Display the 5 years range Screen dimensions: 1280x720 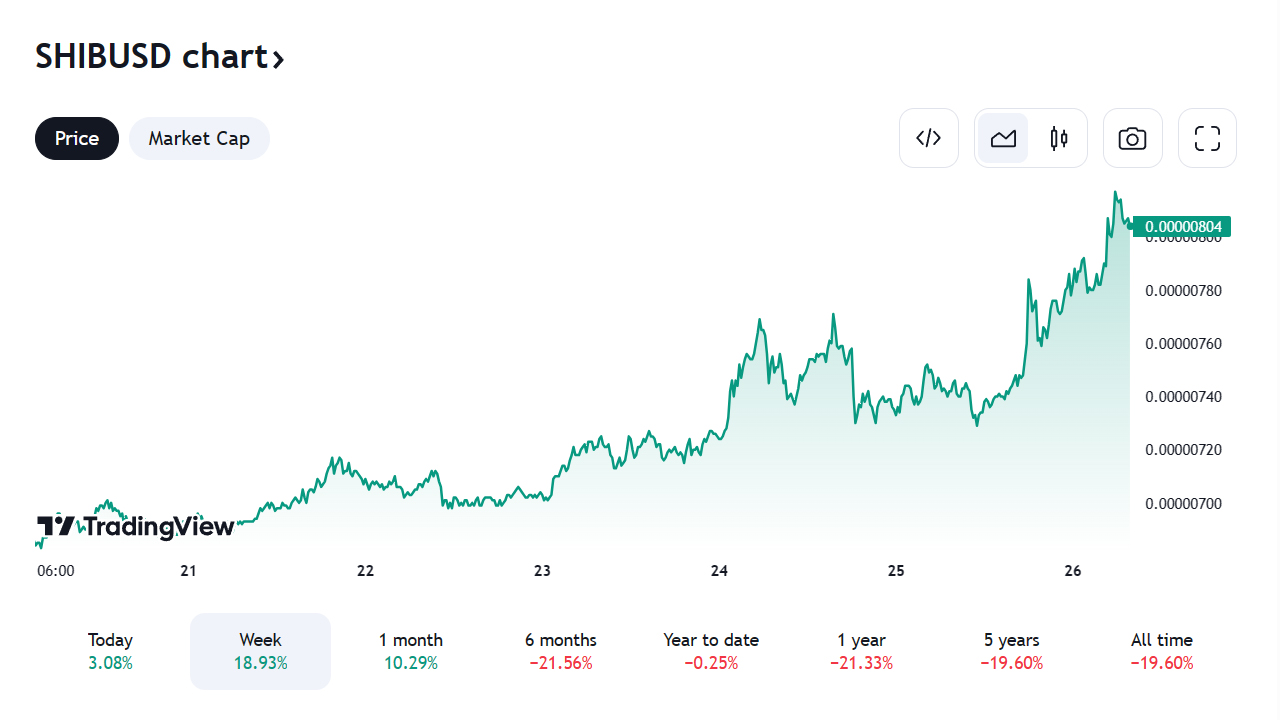pyautogui.click(x=1012, y=651)
